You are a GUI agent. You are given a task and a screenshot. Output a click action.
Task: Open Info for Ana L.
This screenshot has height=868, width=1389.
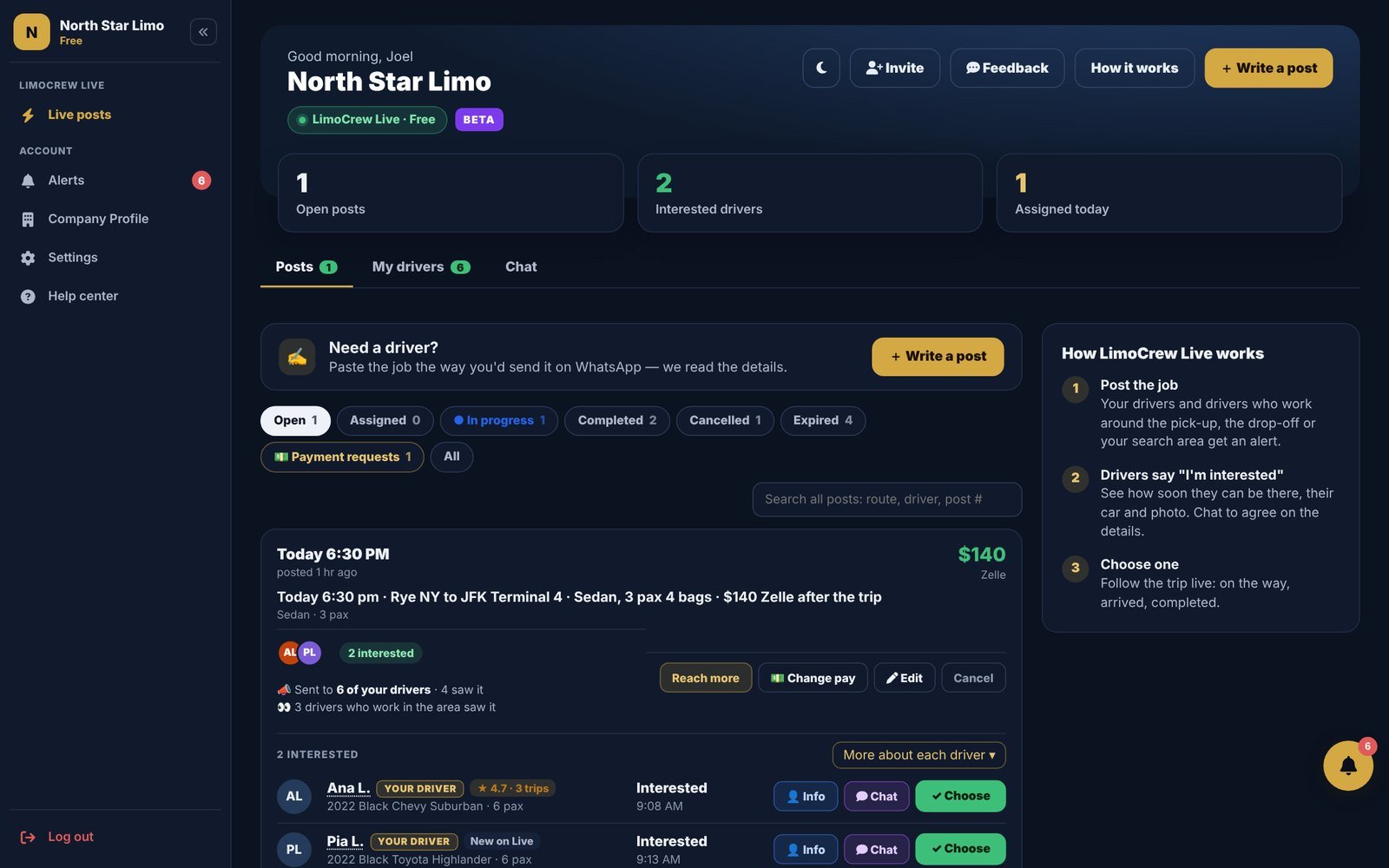[806, 796]
